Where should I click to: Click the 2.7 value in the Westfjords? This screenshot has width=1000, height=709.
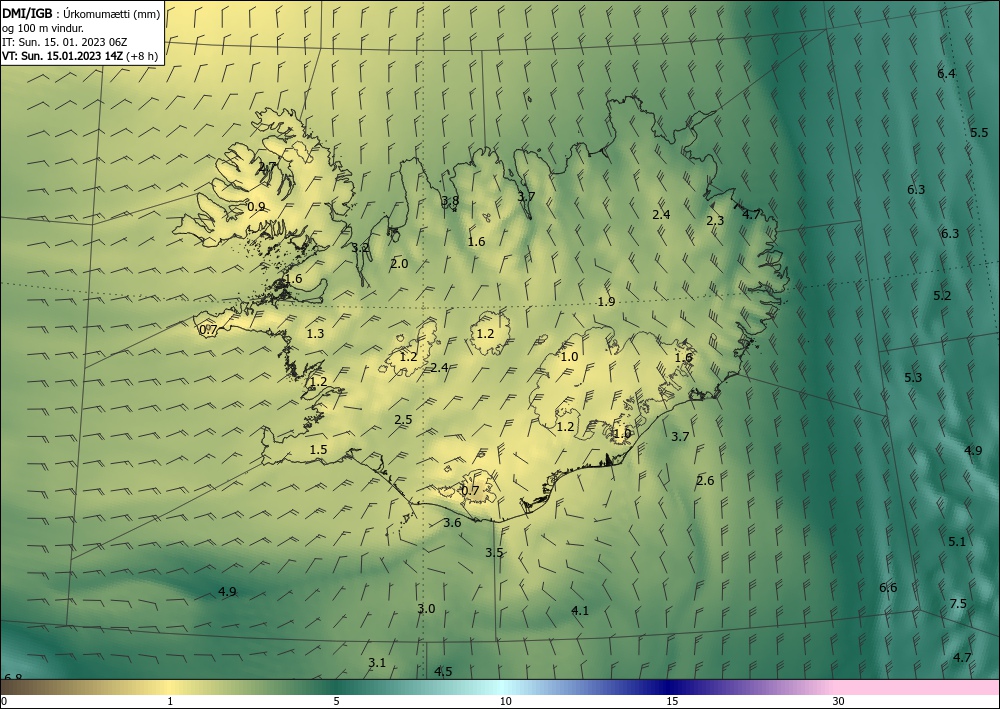pyautogui.click(x=267, y=166)
